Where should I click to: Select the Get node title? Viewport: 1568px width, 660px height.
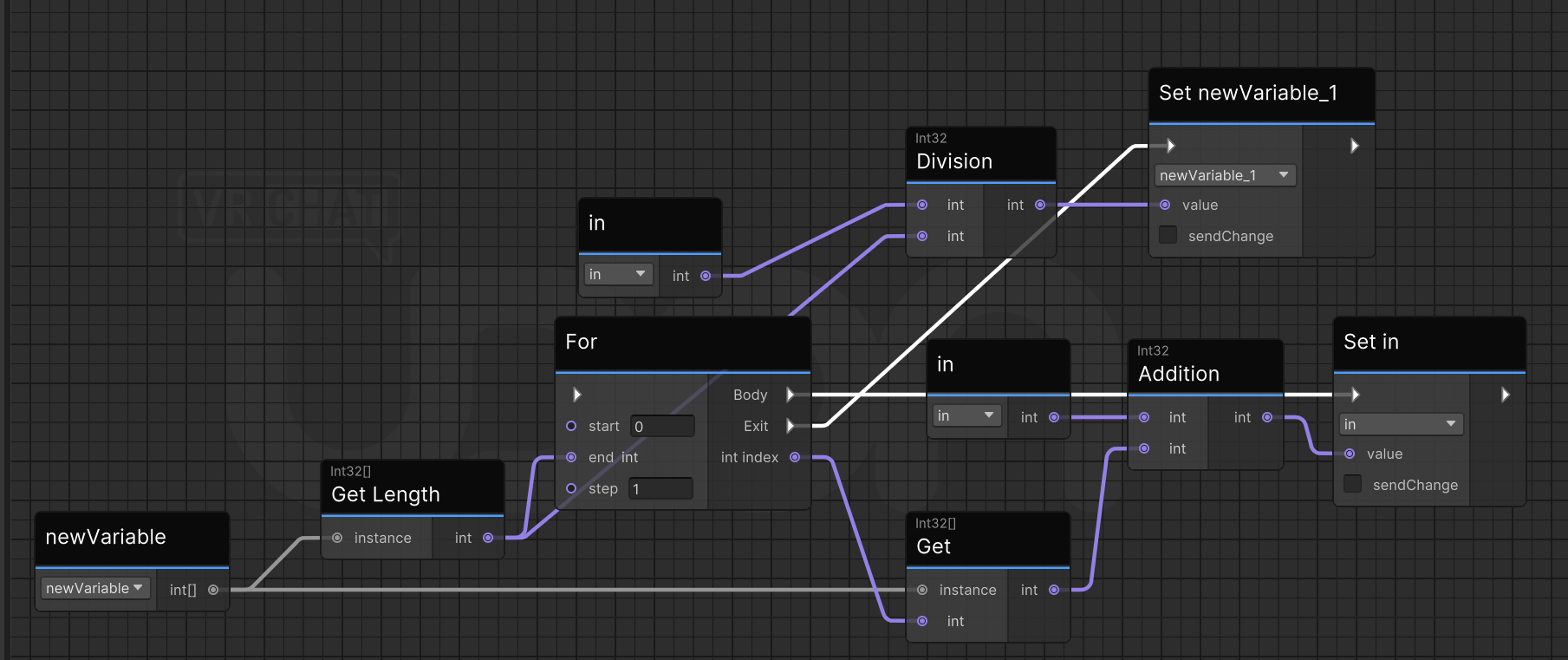[934, 546]
